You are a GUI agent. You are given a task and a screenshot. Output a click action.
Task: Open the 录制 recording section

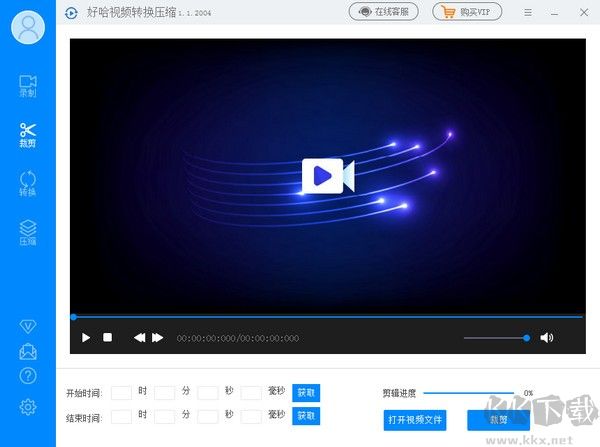[28, 86]
